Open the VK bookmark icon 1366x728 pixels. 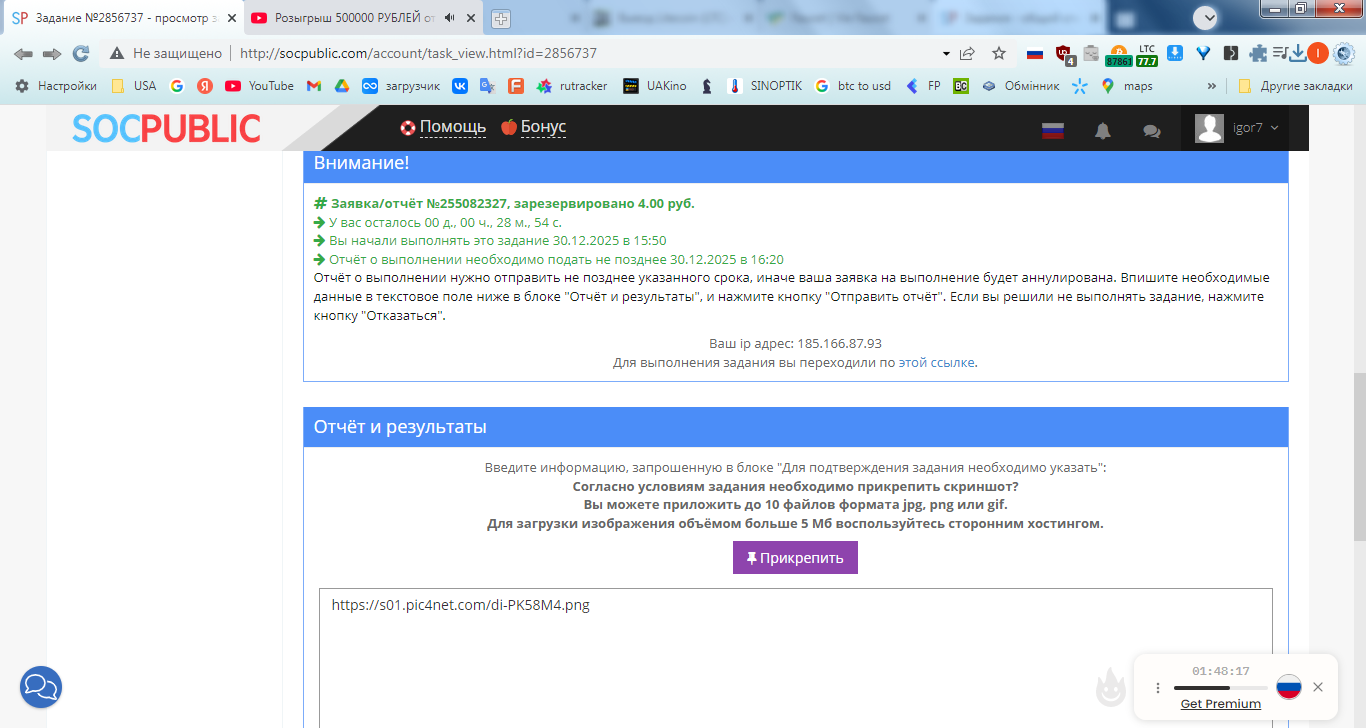[x=460, y=86]
